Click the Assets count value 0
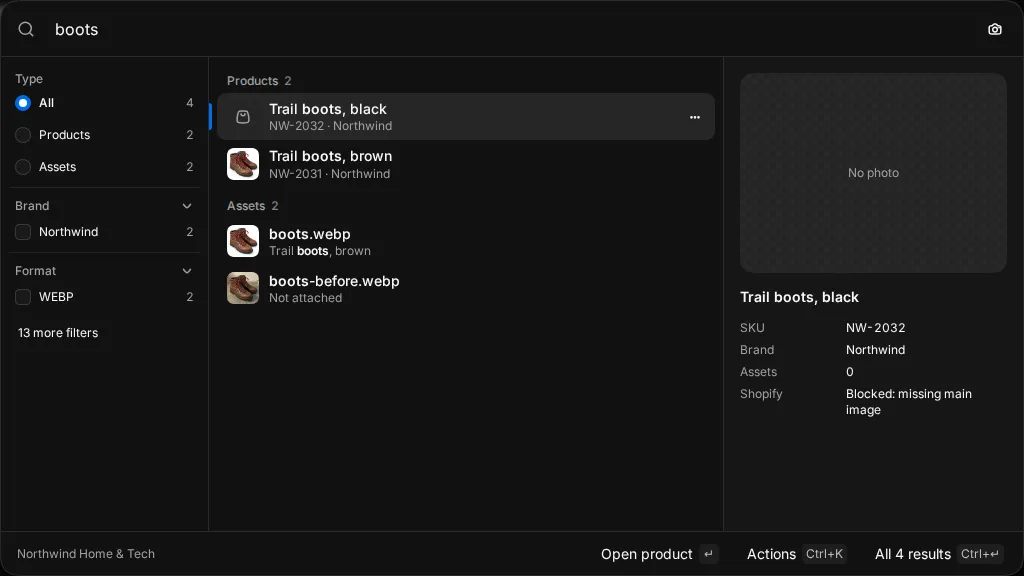1024x576 pixels. click(850, 372)
